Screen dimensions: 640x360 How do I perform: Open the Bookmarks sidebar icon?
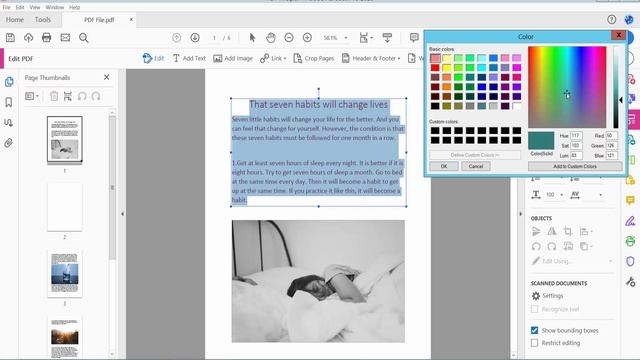click(x=9, y=102)
